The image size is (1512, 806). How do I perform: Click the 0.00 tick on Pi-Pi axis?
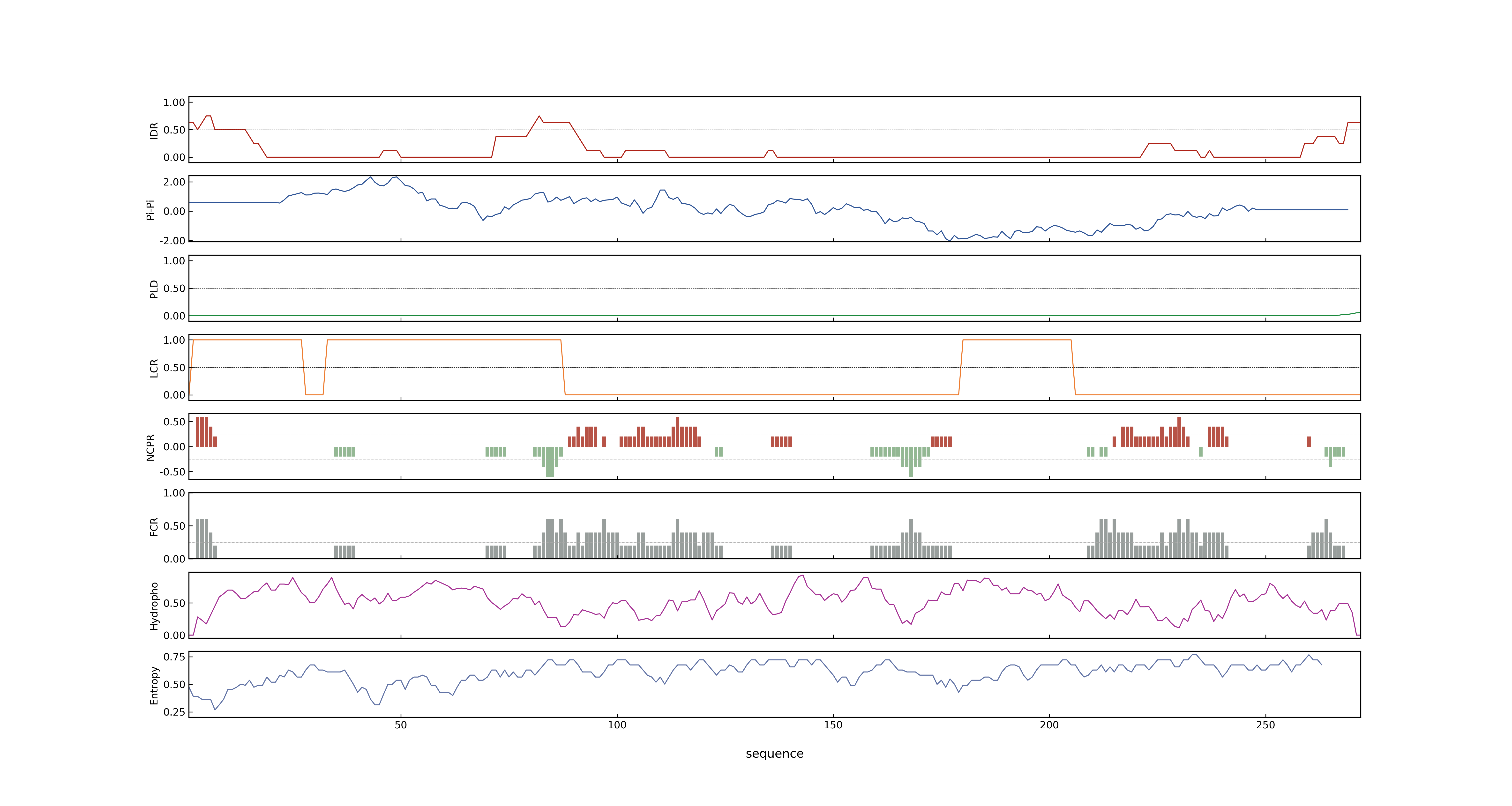click(x=174, y=211)
